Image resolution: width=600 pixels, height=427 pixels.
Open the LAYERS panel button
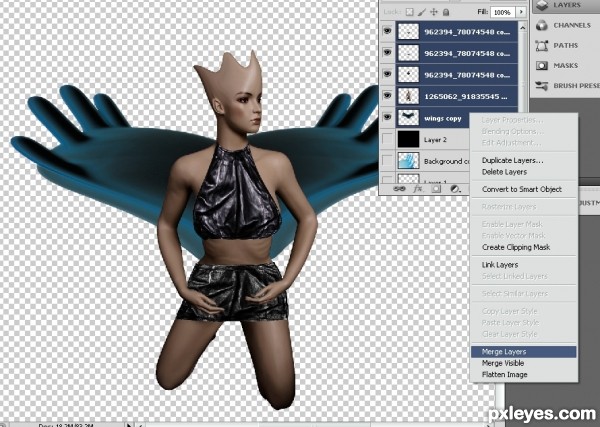[566, 5]
